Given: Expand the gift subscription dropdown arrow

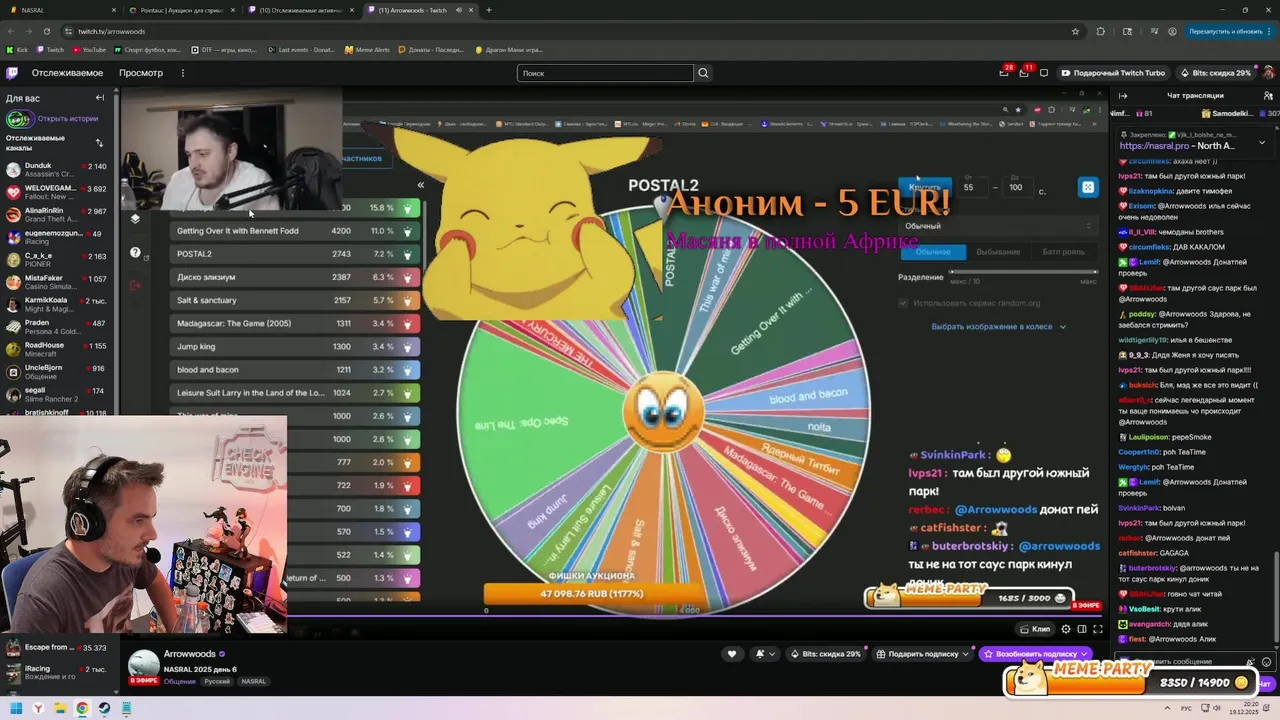Looking at the screenshot, I should pyautogui.click(x=965, y=654).
